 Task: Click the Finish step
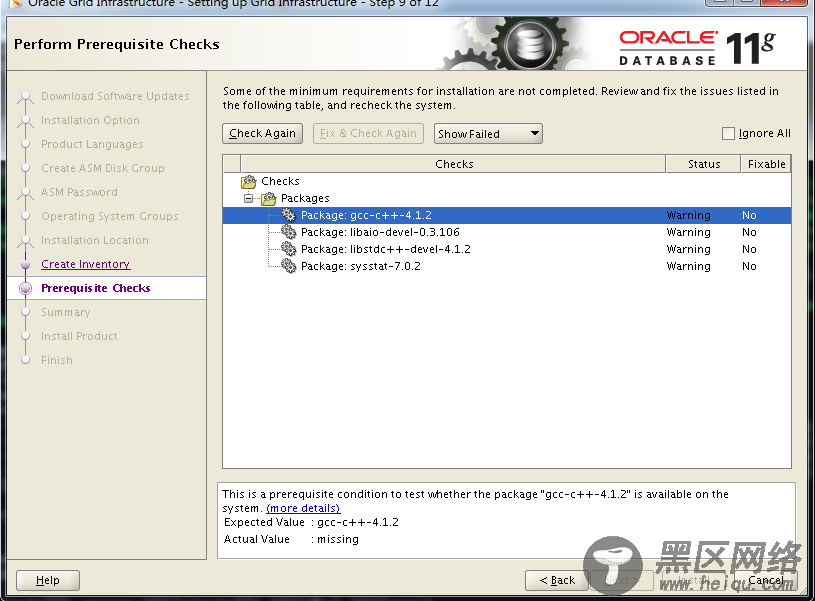point(57,360)
